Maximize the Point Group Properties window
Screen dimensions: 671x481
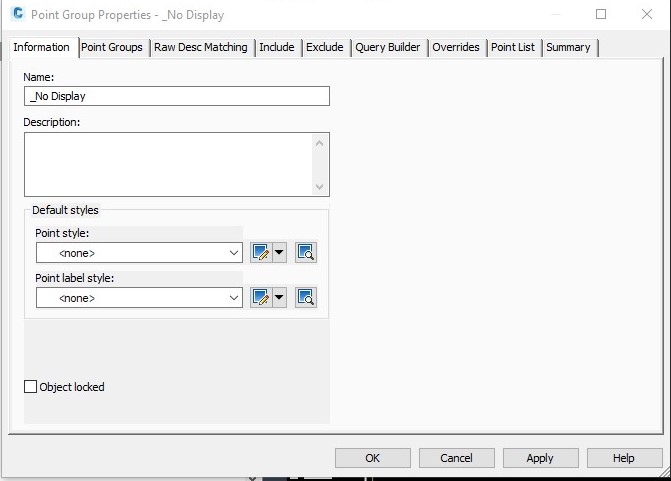tap(601, 14)
